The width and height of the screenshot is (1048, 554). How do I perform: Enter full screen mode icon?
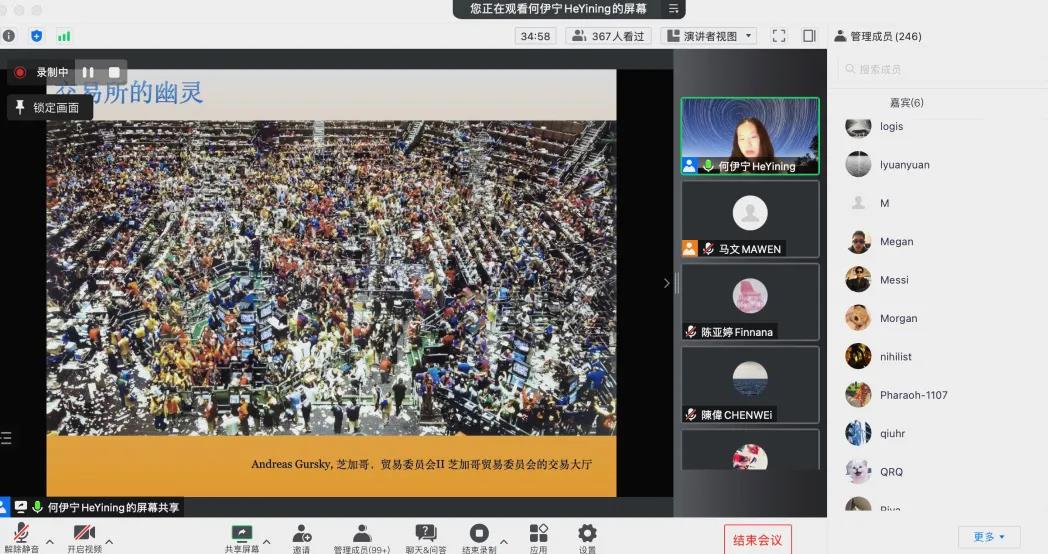pos(779,36)
